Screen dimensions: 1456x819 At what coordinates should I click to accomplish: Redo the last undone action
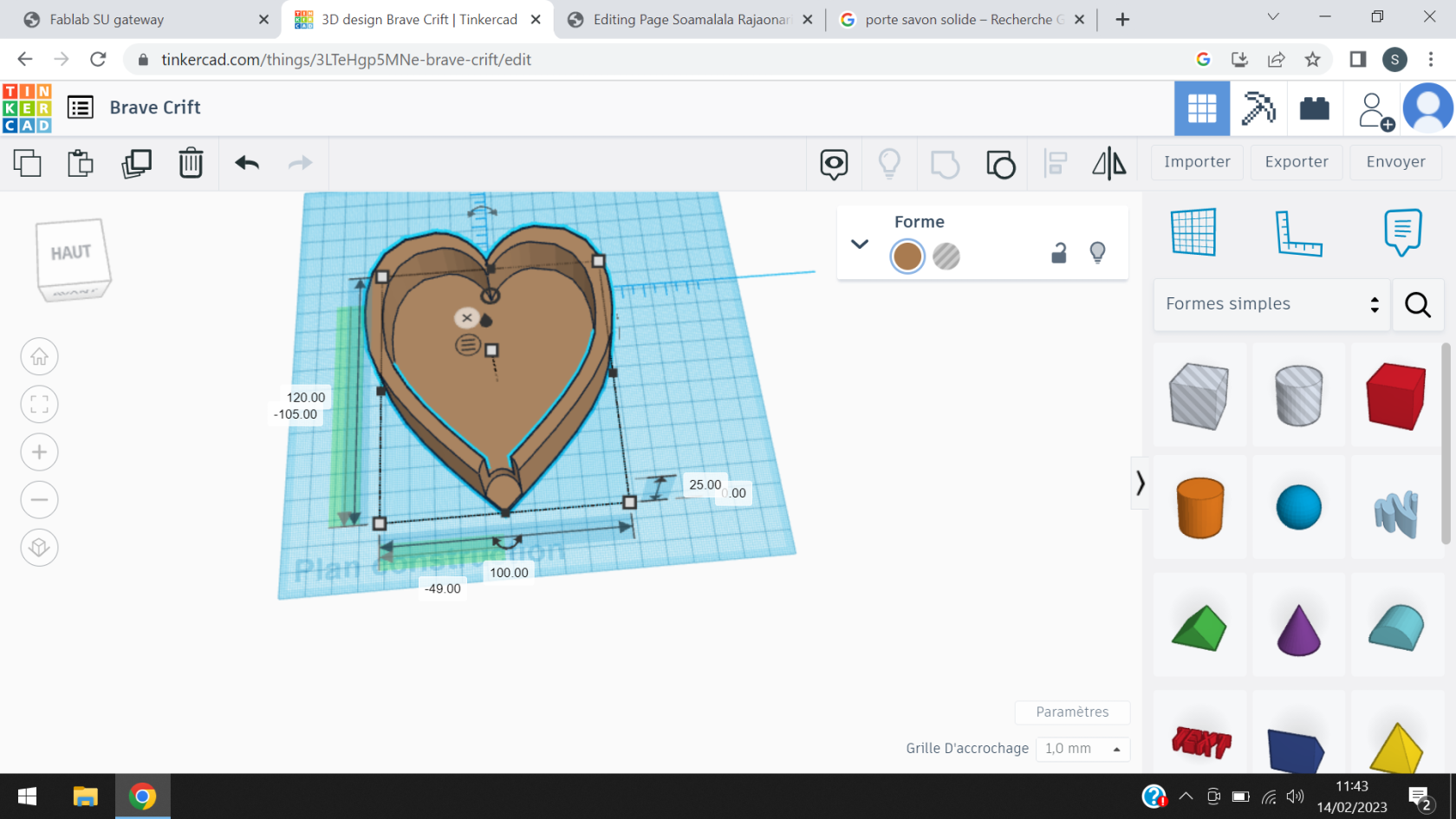click(x=300, y=163)
